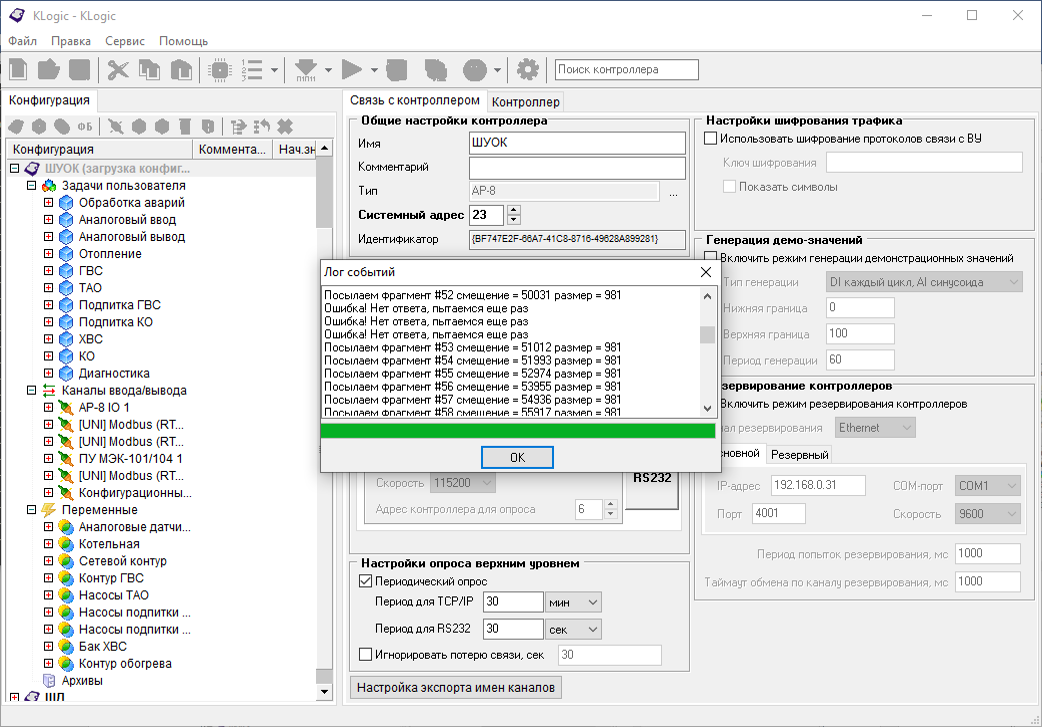Click the Play run toolbar icon

(x=351, y=69)
